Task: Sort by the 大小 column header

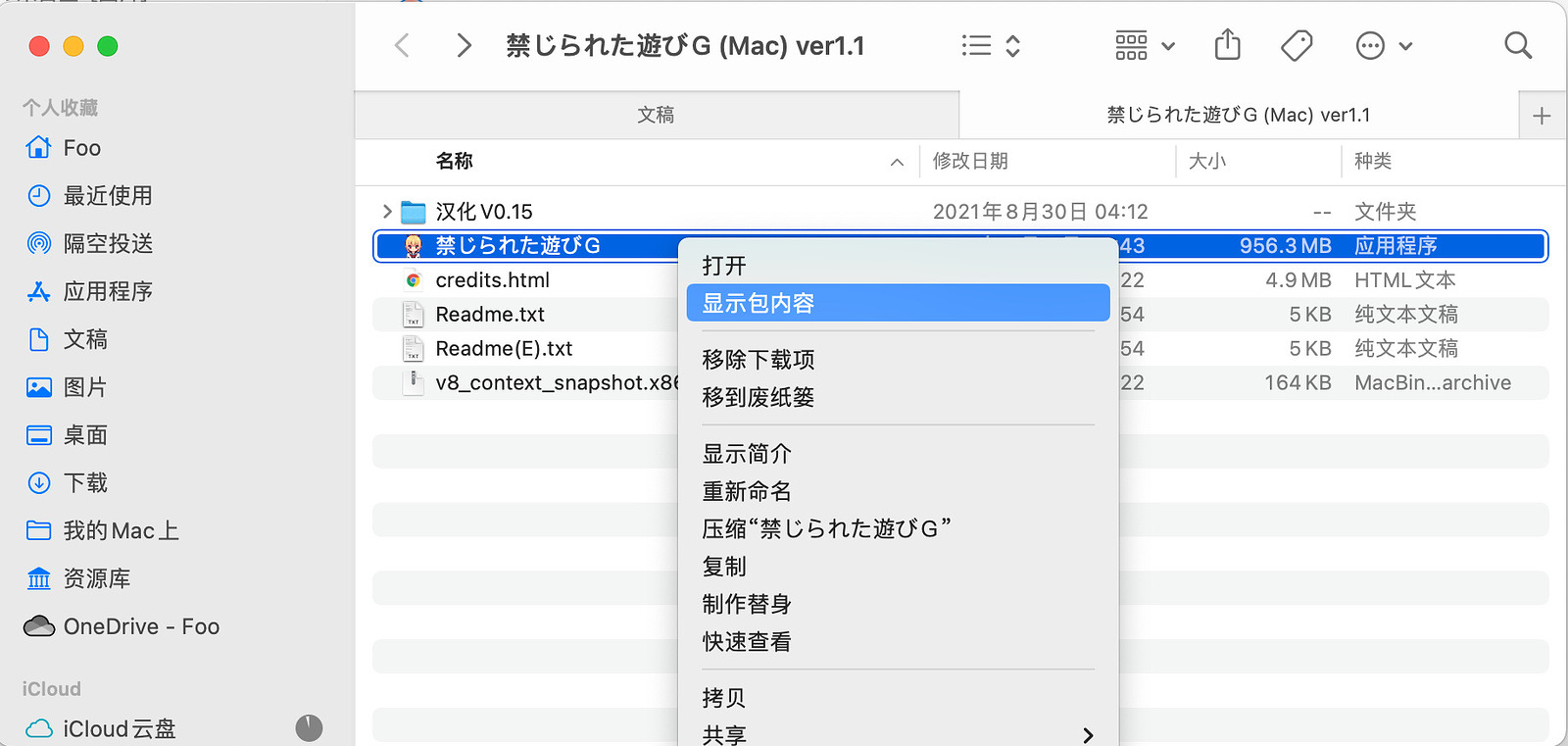Action: click(x=1207, y=161)
